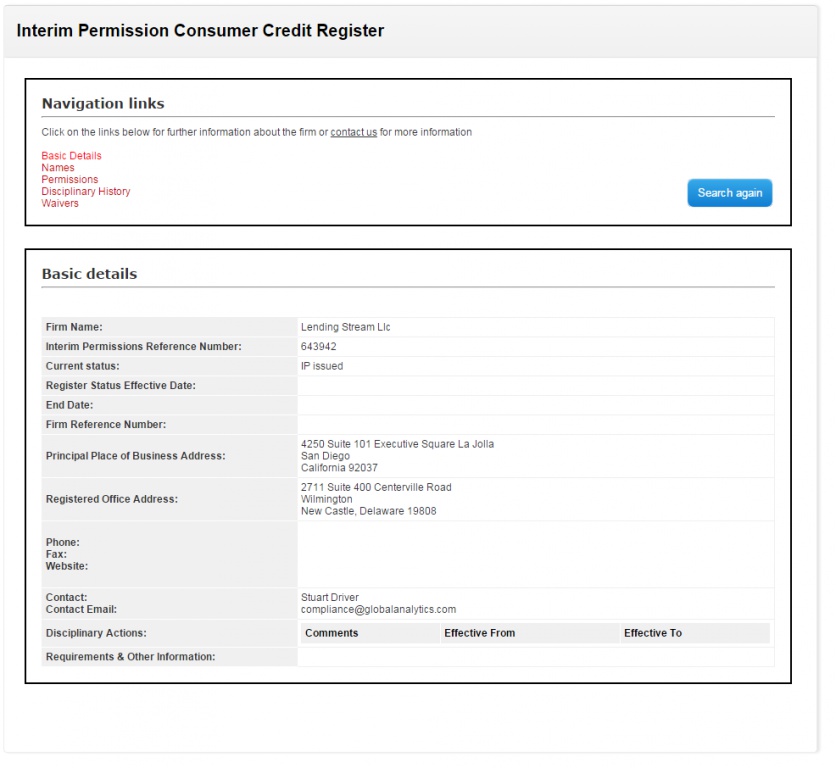Screen dimensions: 836x768
Task: Click the IP issued status value
Action: point(321,366)
